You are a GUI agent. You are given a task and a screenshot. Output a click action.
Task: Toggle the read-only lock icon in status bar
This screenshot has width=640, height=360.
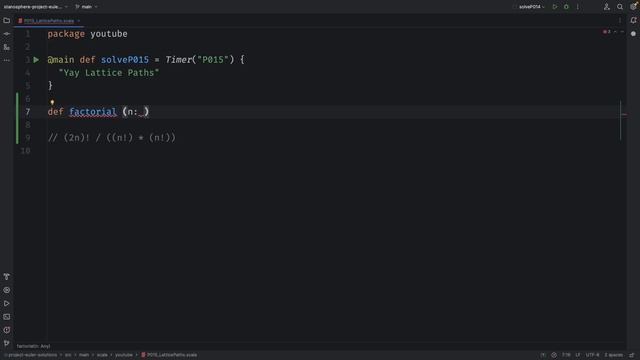point(632,355)
